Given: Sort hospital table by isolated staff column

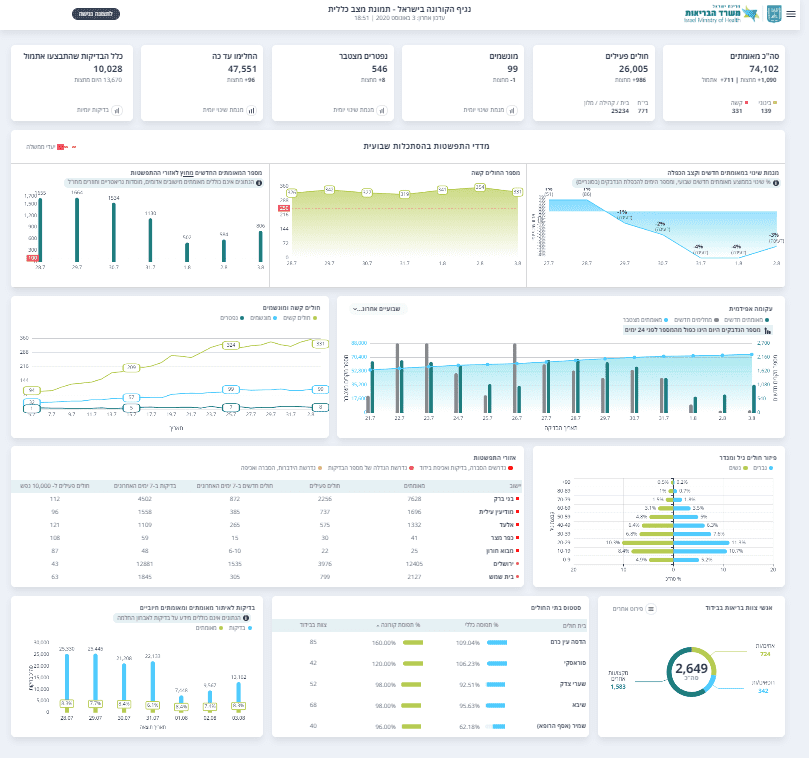Looking at the screenshot, I should point(314,625).
